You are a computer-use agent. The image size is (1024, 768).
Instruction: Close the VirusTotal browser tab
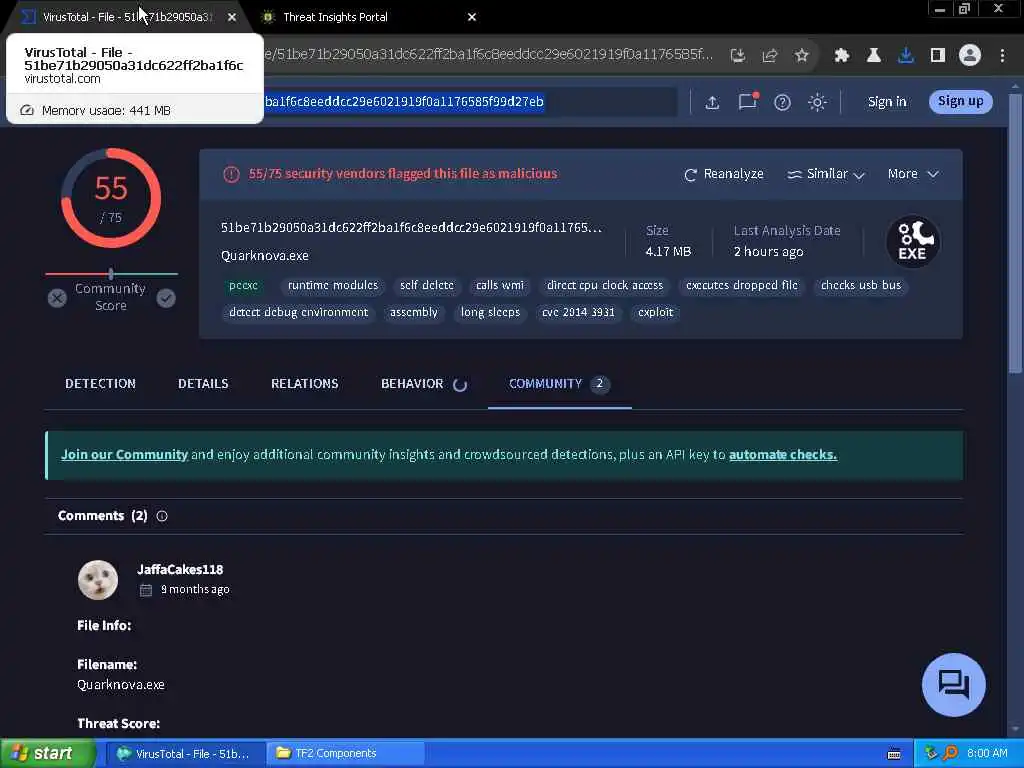pos(232,17)
